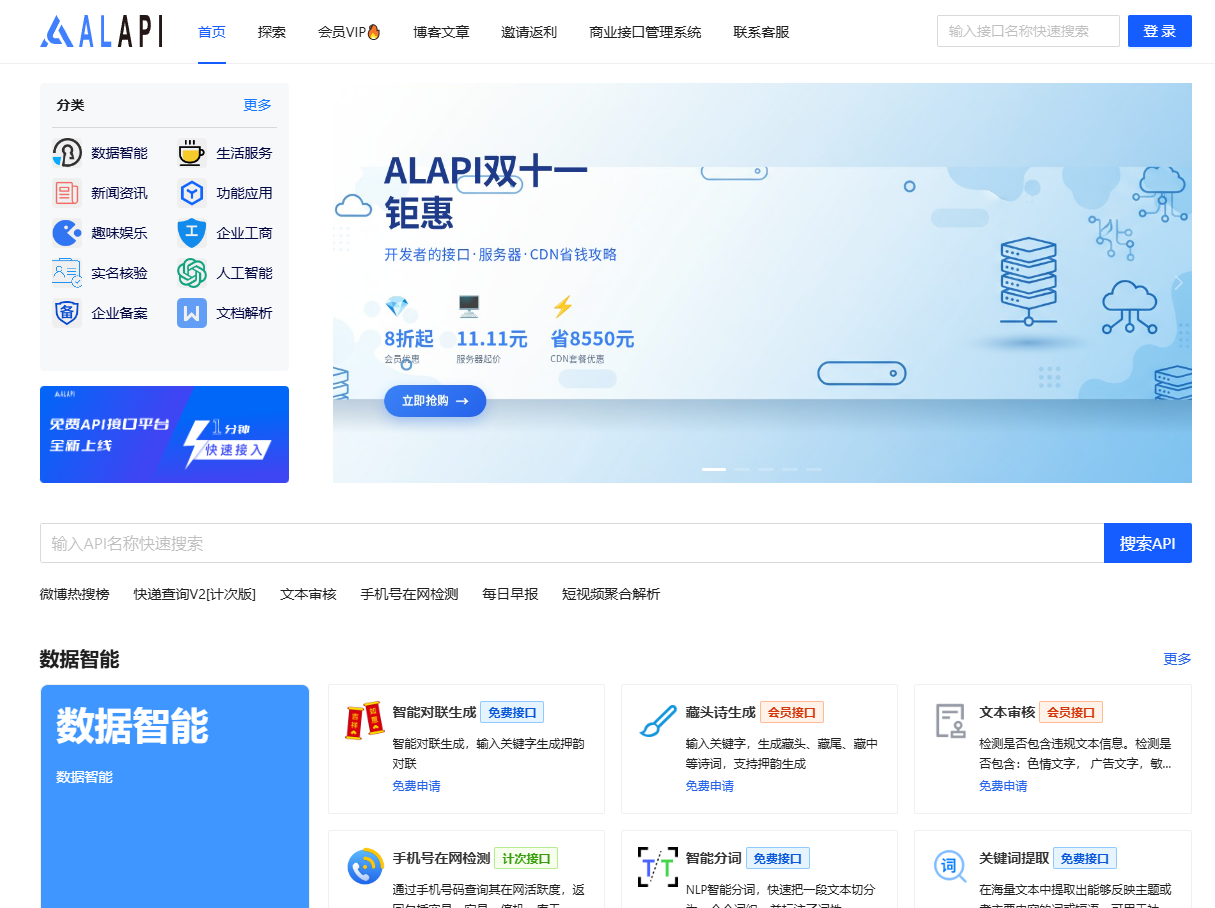Click 手机号在网检测 quick search tag

pos(409,594)
